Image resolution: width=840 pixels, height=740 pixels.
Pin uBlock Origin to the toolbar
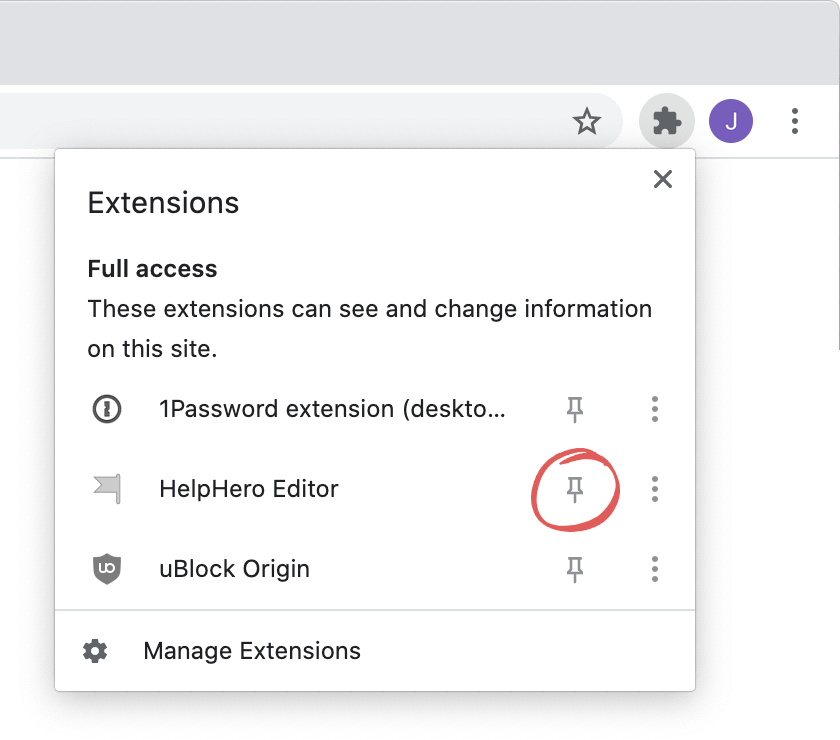pos(575,569)
